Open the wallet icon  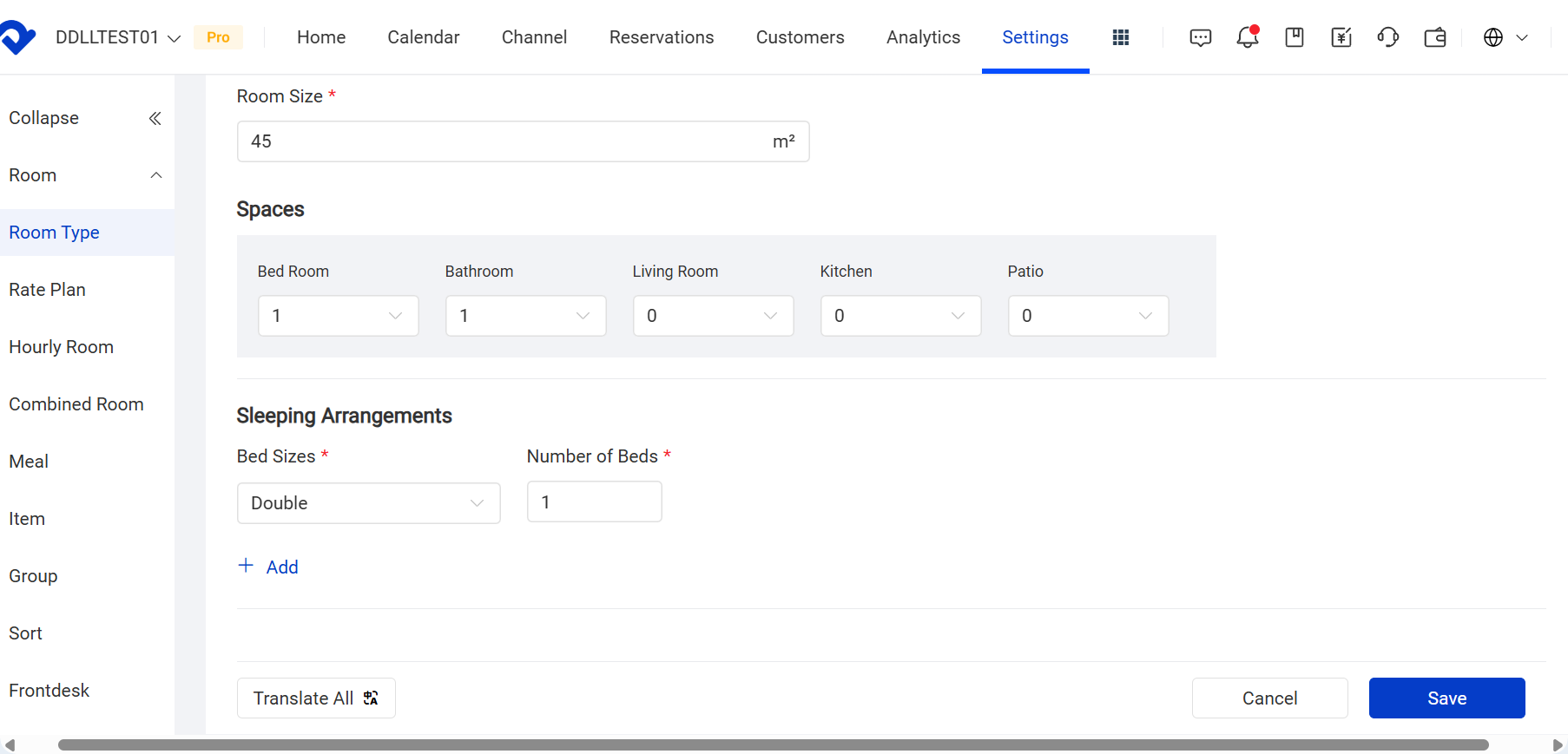click(x=1435, y=37)
